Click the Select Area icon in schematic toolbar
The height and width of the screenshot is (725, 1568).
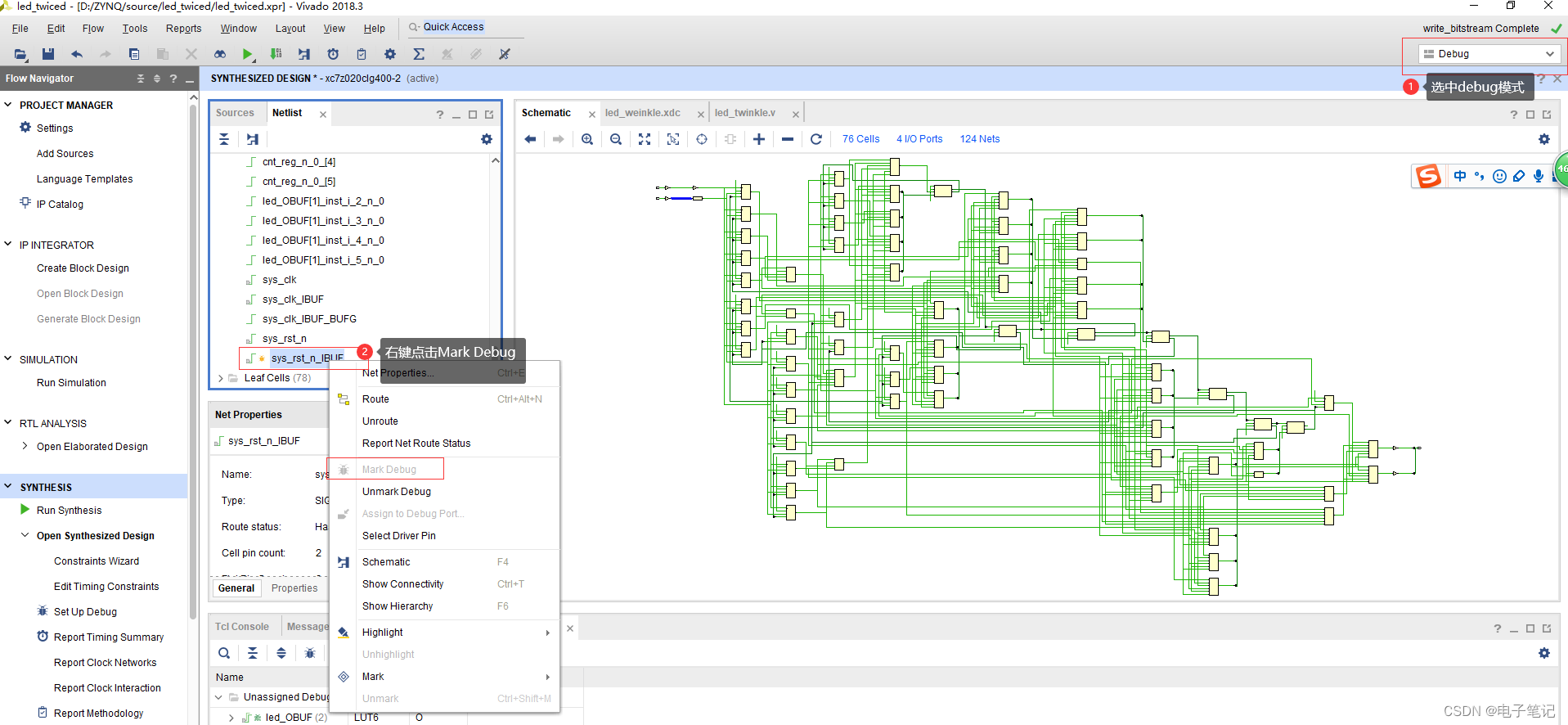[673, 139]
